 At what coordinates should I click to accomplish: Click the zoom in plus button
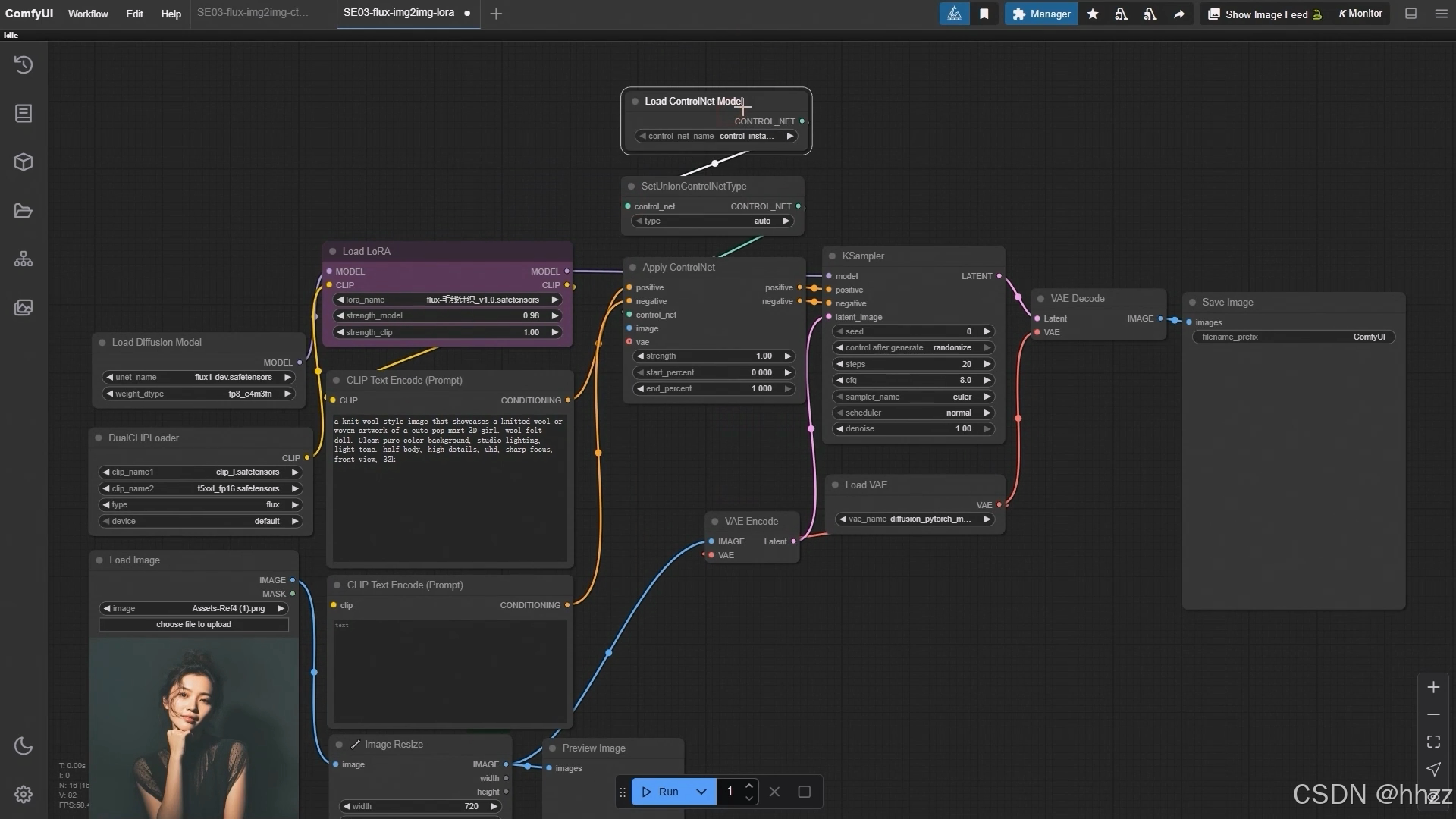[x=1433, y=688]
